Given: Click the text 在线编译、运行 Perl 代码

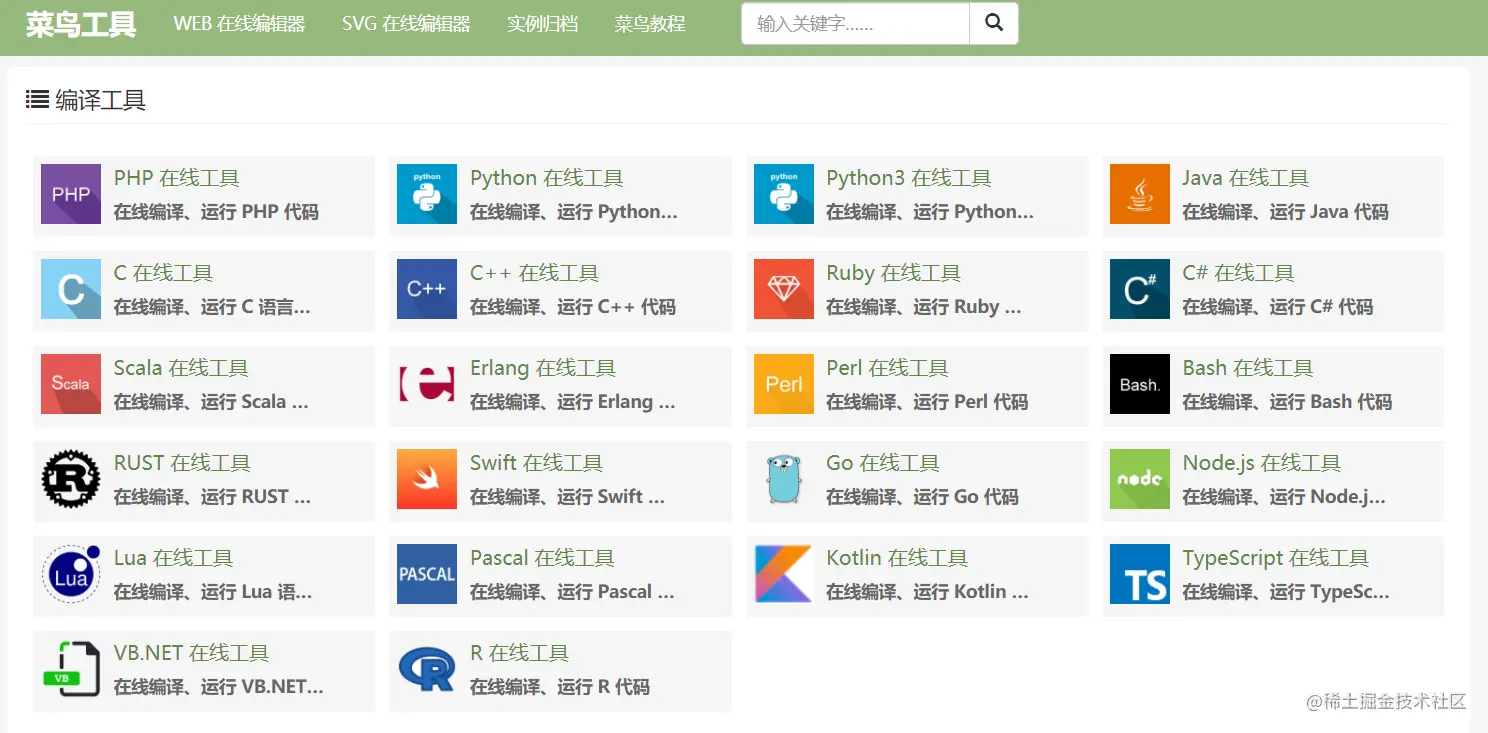Looking at the screenshot, I should [927, 402].
